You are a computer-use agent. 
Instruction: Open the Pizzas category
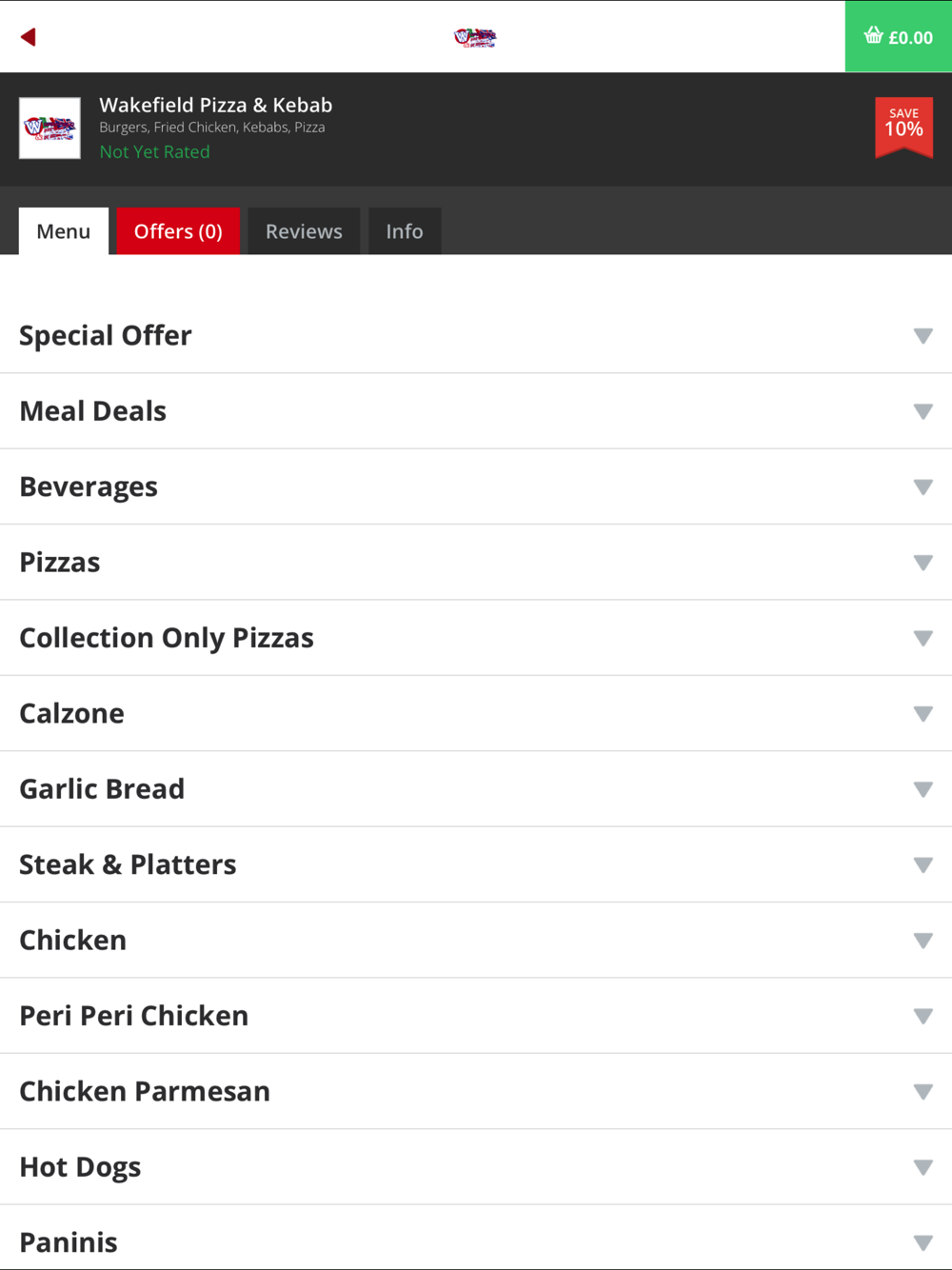(x=476, y=563)
